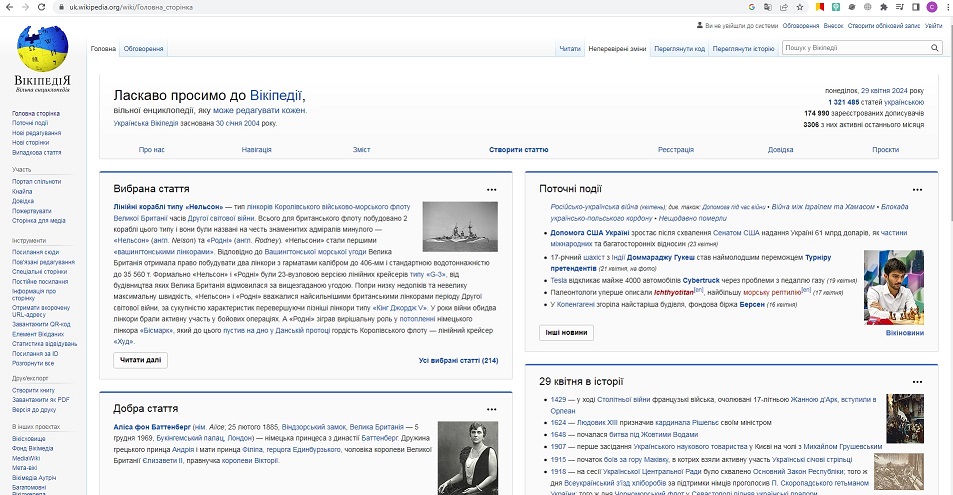Open the purple profile avatar
The image size is (953, 495).
(x=932, y=7)
